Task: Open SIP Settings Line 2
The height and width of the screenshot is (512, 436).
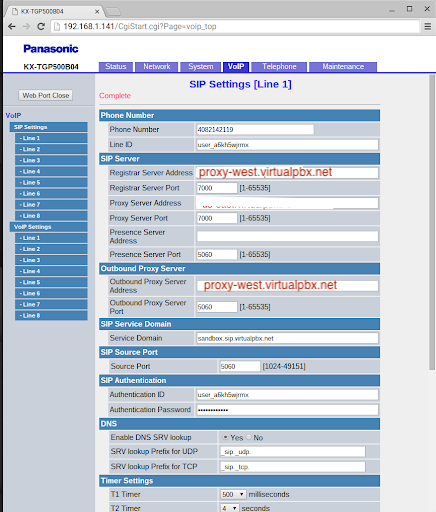Action: (51, 149)
